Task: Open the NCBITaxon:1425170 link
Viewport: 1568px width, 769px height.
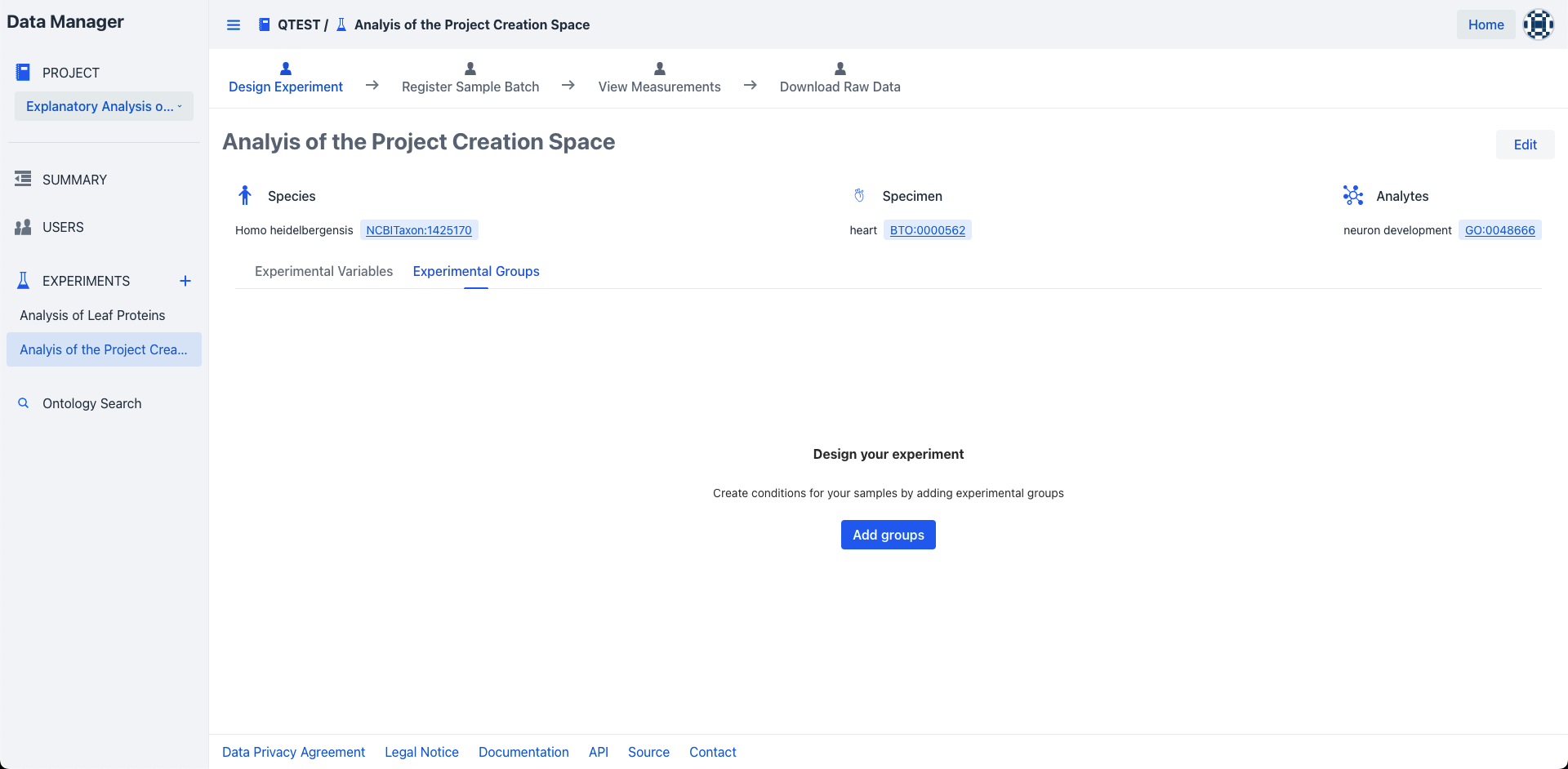Action: coord(419,230)
